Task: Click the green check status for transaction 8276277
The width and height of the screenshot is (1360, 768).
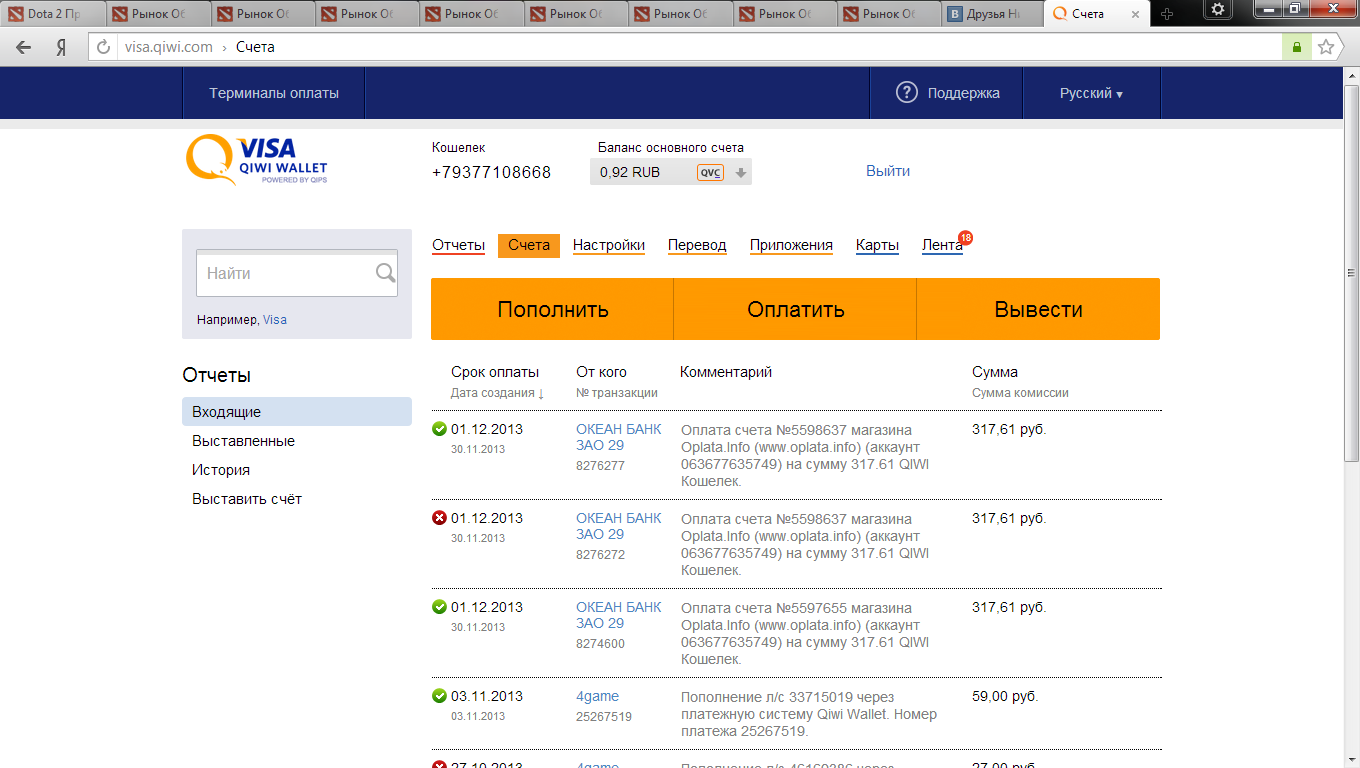Action: click(439, 429)
